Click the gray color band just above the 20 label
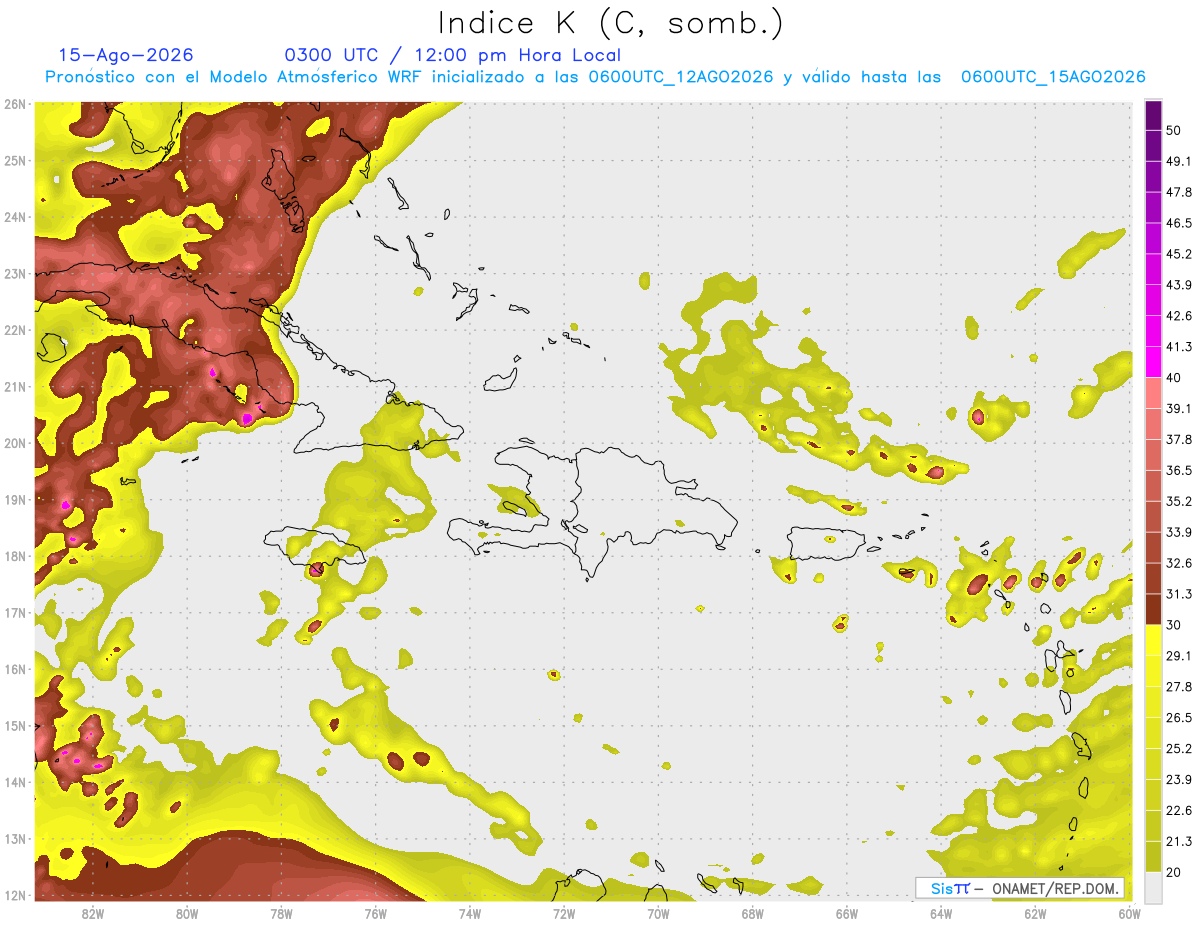 pos(1153,886)
